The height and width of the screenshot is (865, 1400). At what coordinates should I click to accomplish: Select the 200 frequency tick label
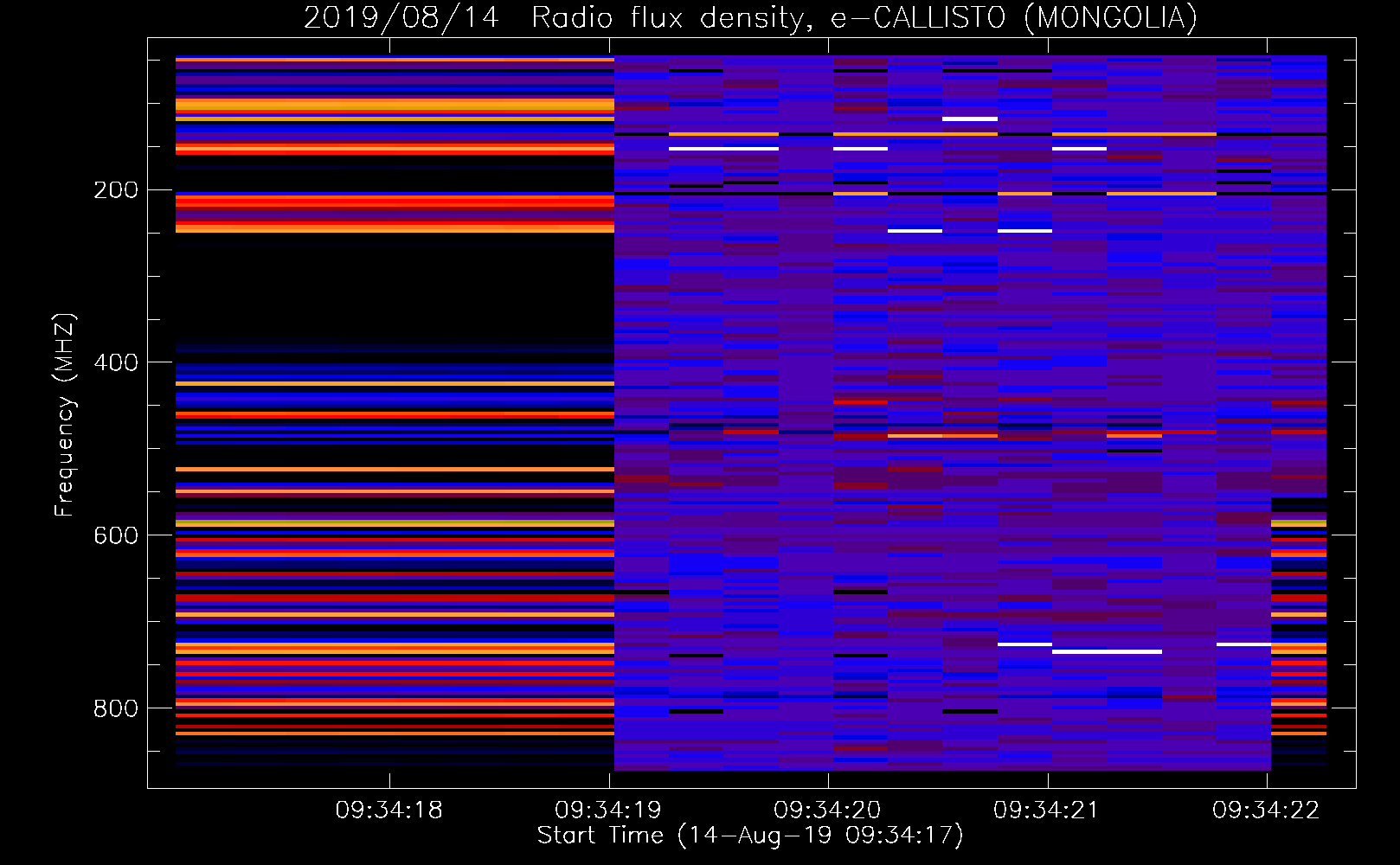point(116,190)
